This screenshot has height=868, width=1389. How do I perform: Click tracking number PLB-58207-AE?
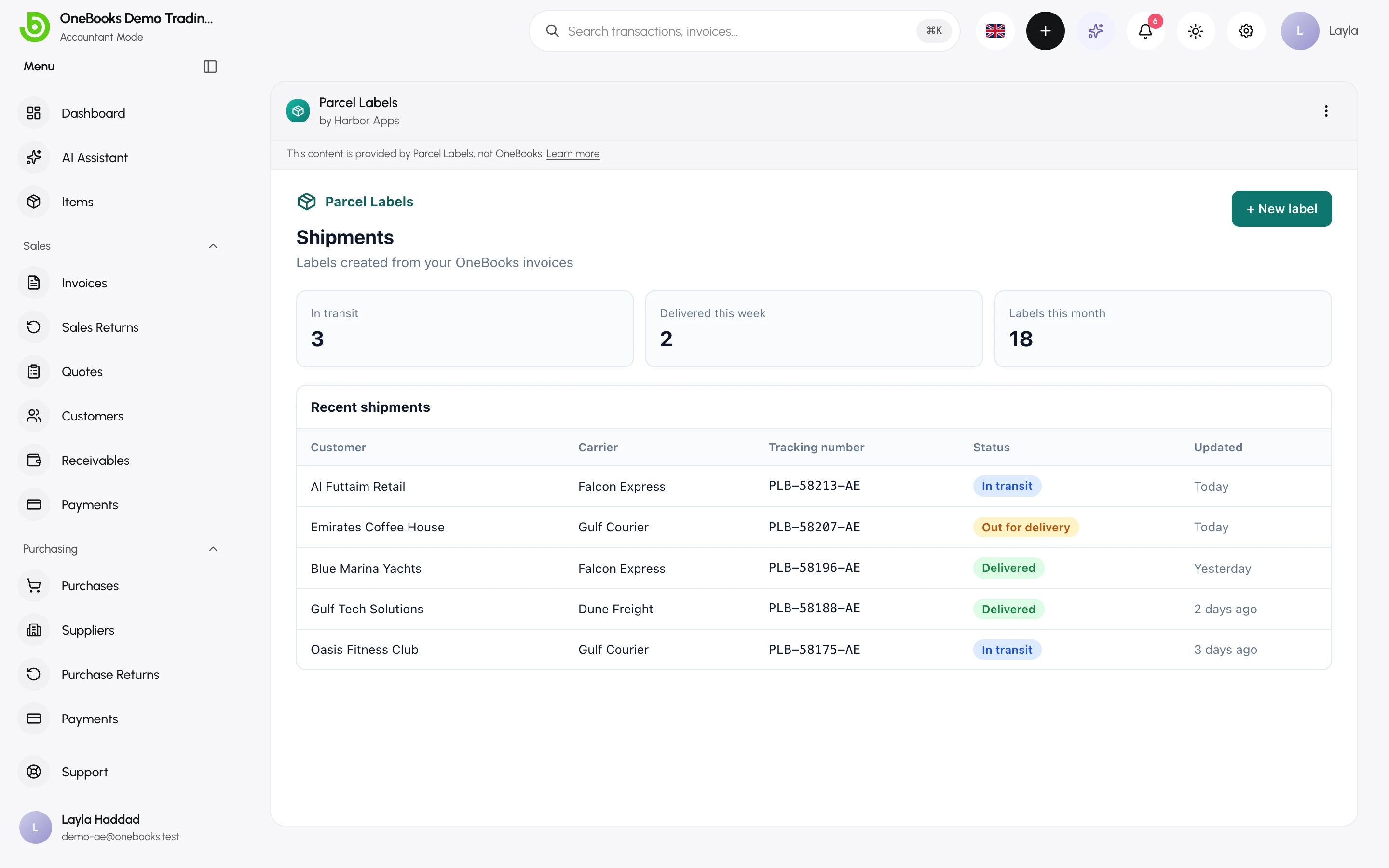click(x=814, y=527)
